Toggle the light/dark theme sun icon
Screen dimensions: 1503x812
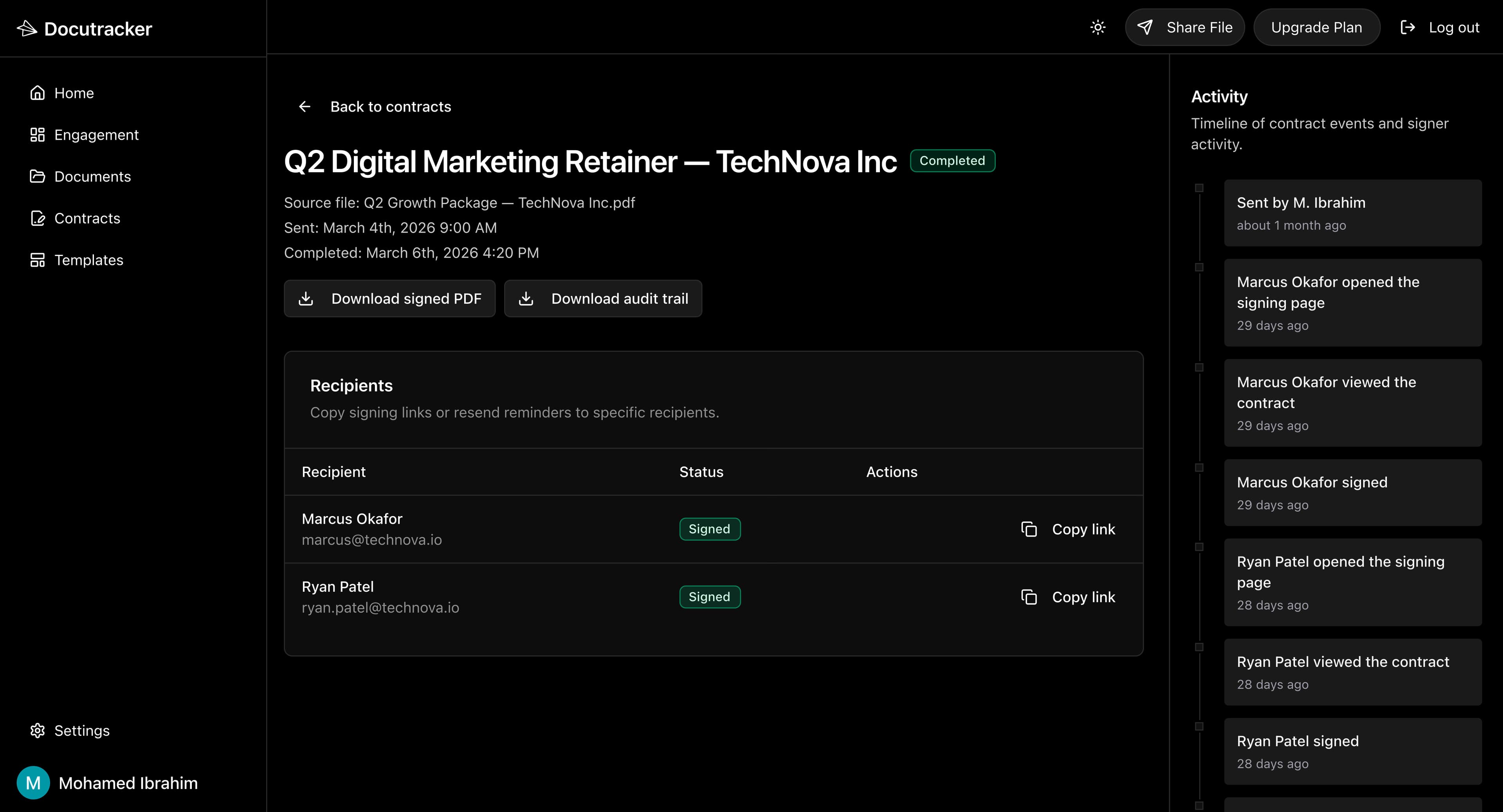[1098, 27]
